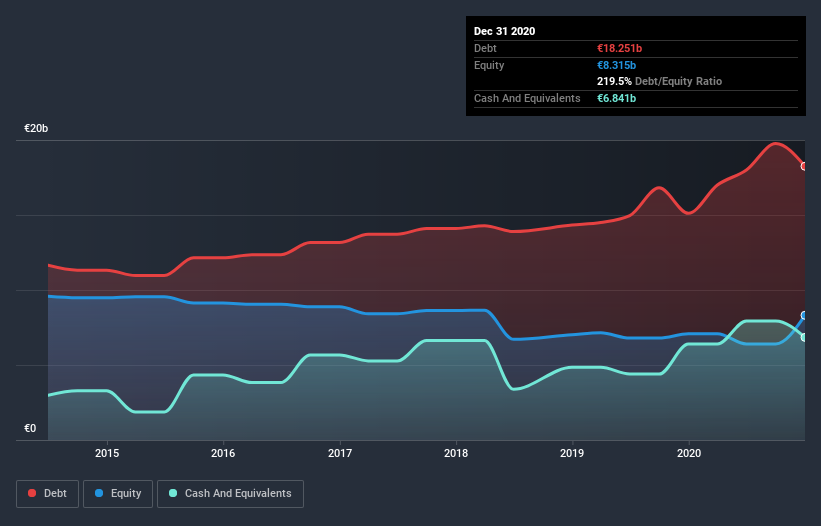Click the Equity row label in tooltip
The image size is (821, 526).
coord(489,65)
